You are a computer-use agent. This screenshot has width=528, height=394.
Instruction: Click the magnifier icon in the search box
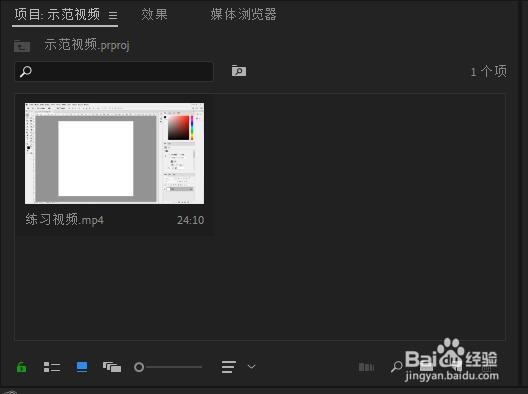click(x=26, y=71)
